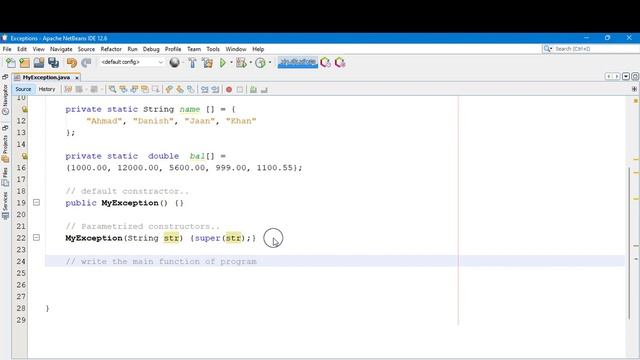Click Clean and Build Project icon
This screenshot has width=640, height=360.
tap(208, 62)
